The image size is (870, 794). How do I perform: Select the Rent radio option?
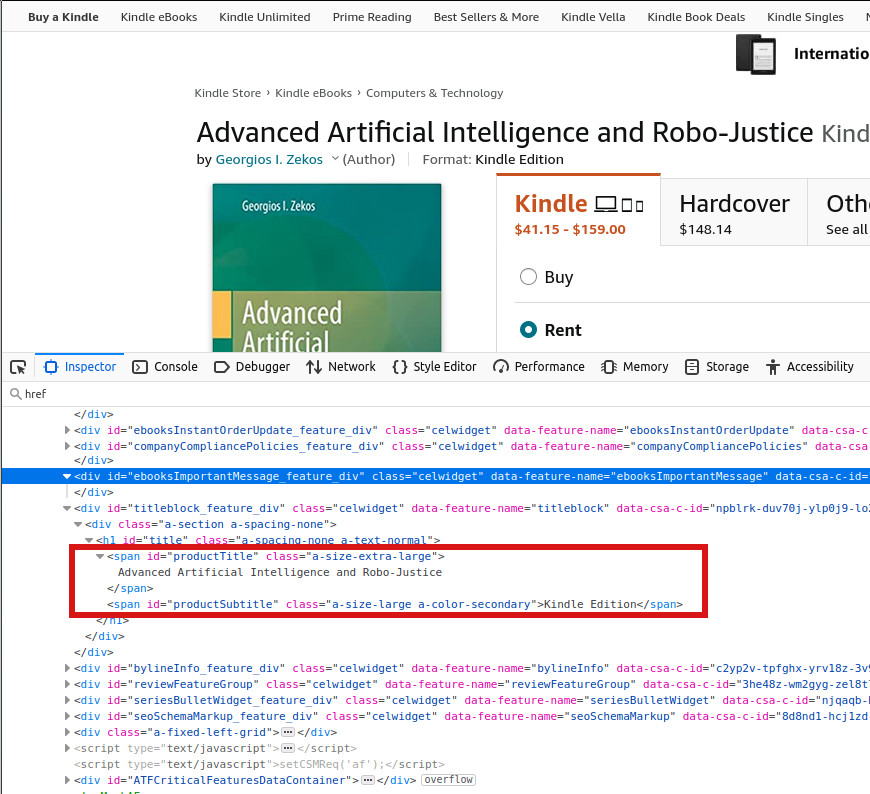(x=528, y=330)
